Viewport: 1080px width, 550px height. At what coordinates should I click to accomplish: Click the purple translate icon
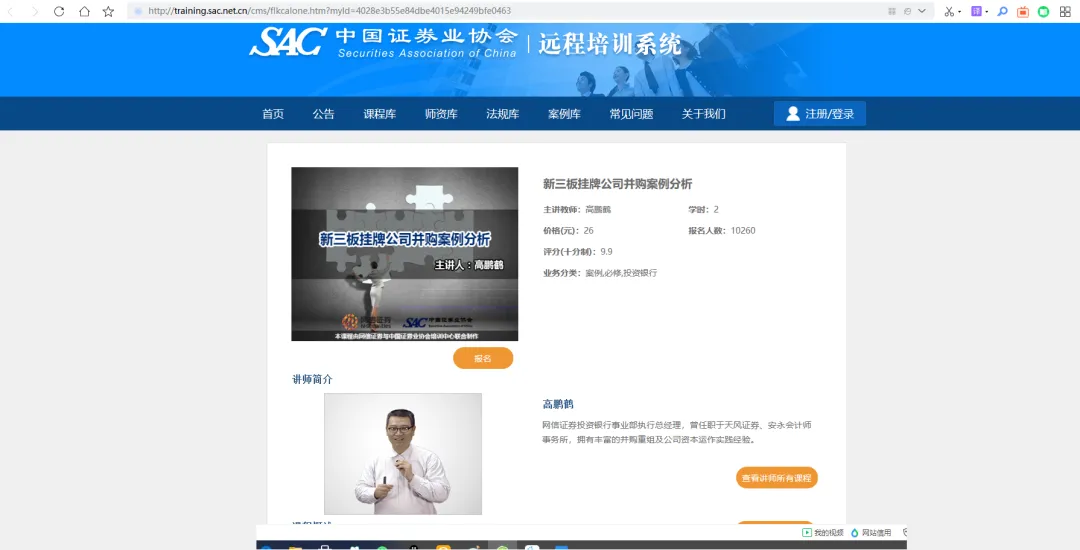tap(976, 11)
